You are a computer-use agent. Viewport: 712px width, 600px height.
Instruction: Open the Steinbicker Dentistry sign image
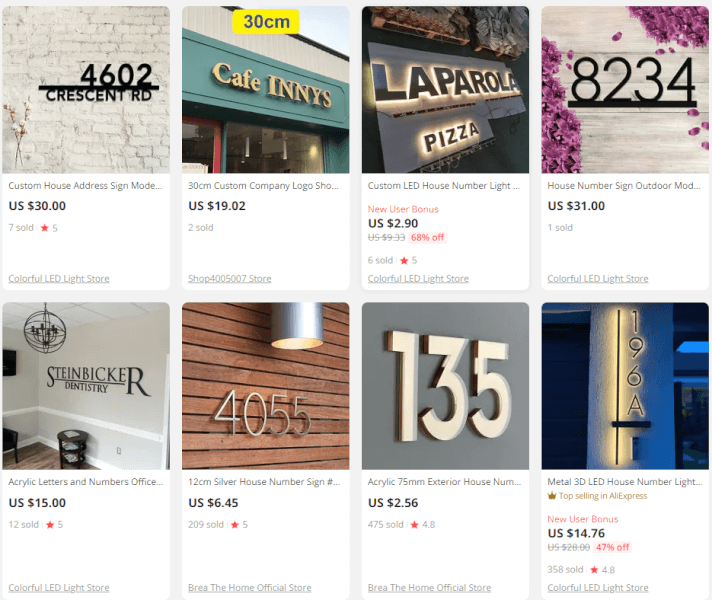point(86,386)
